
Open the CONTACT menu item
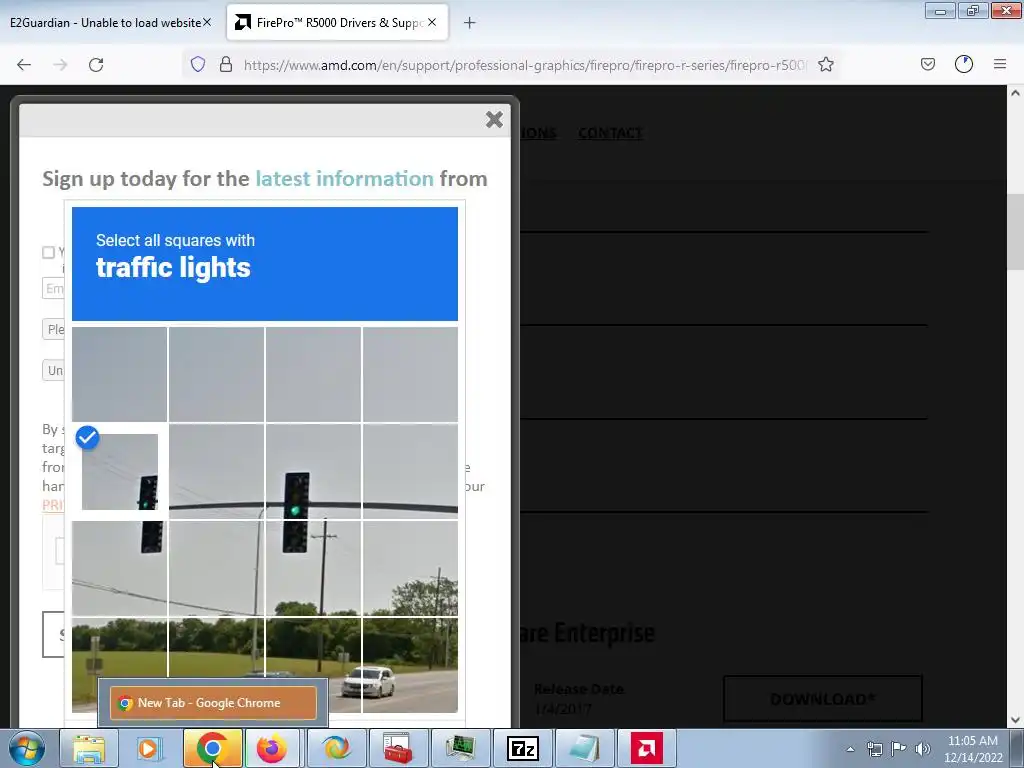click(x=610, y=133)
